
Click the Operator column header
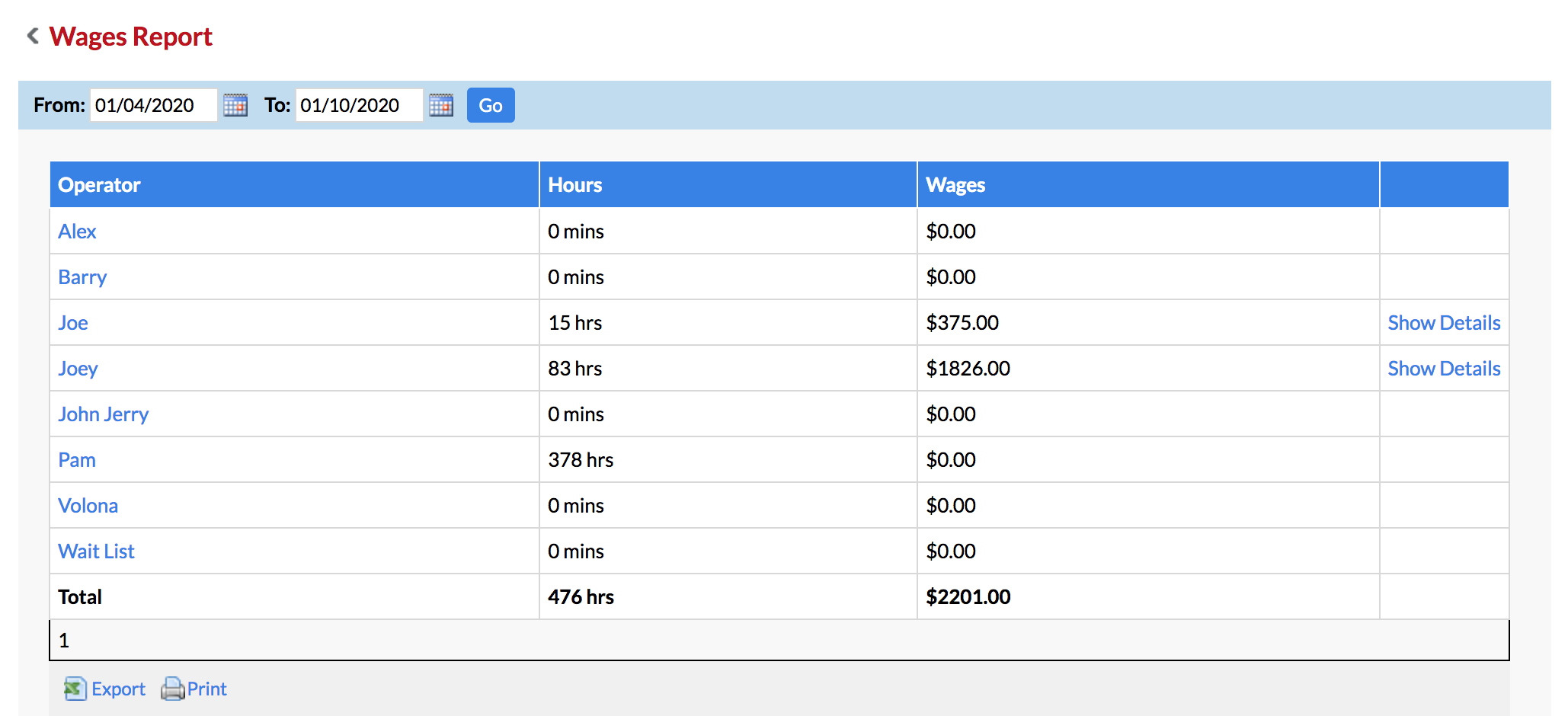[x=294, y=184]
